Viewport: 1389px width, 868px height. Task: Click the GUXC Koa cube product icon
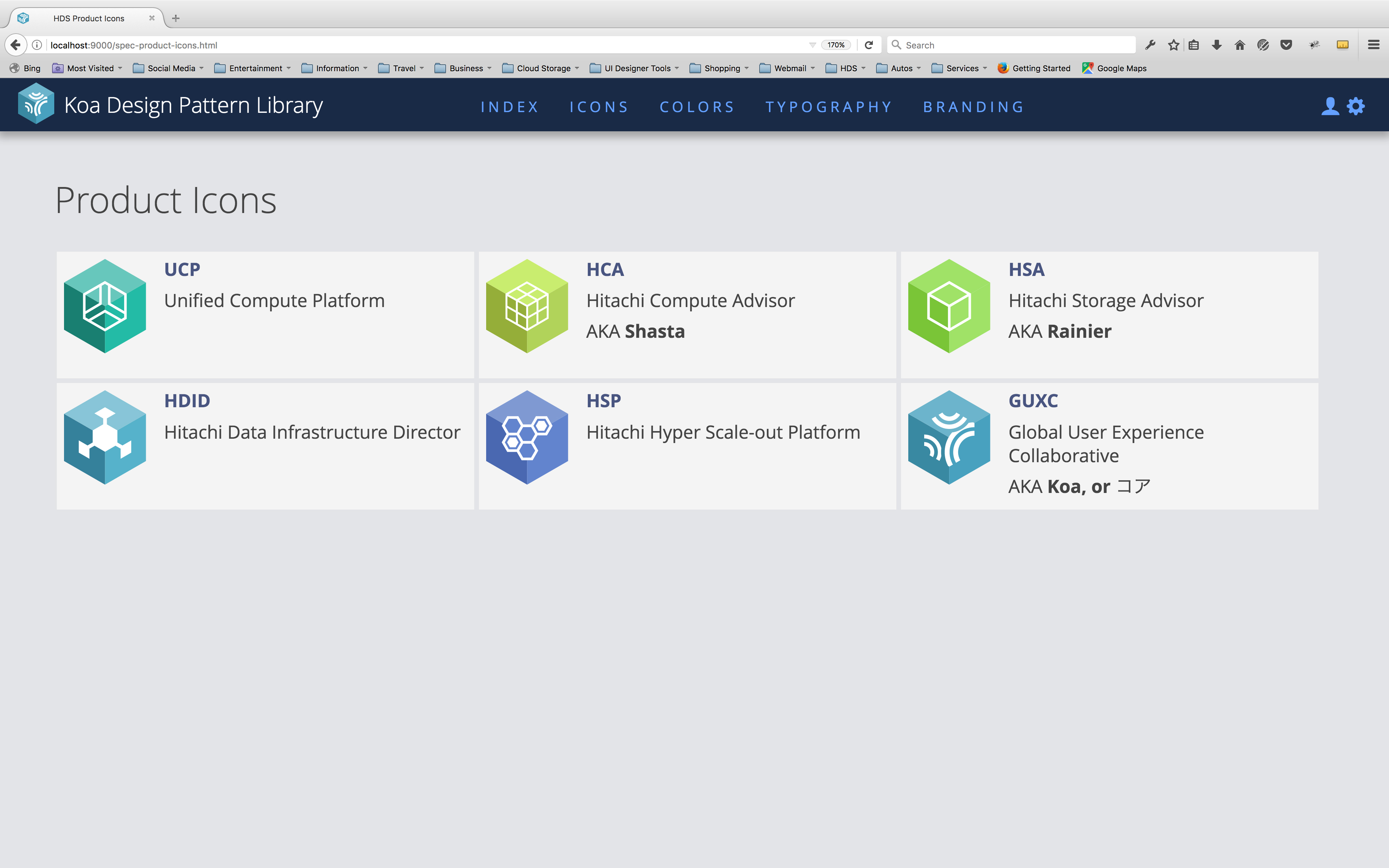tap(950, 438)
